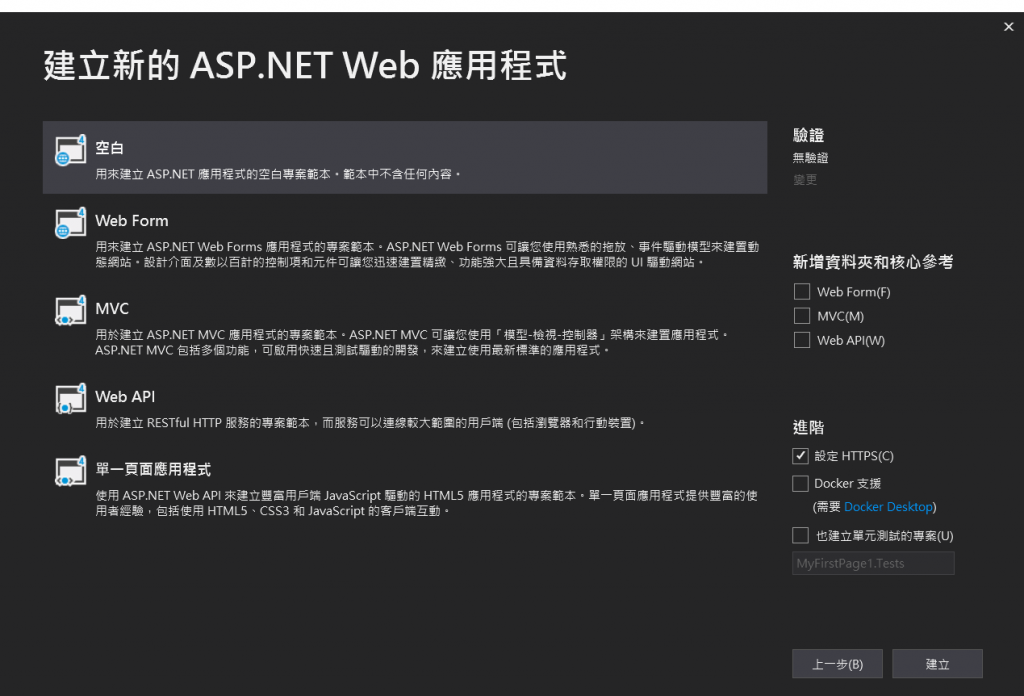Select the 空白 template title
Screen dimensions: 1024x696
pos(109,148)
